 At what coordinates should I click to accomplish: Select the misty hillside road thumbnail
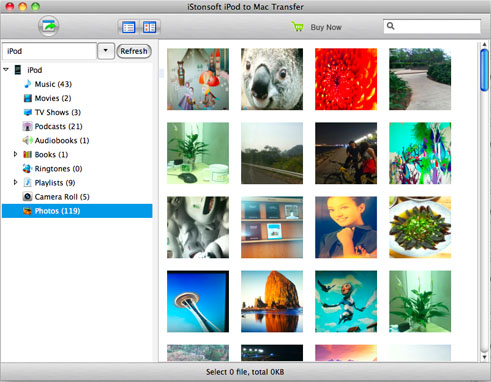[x=272, y=153]
